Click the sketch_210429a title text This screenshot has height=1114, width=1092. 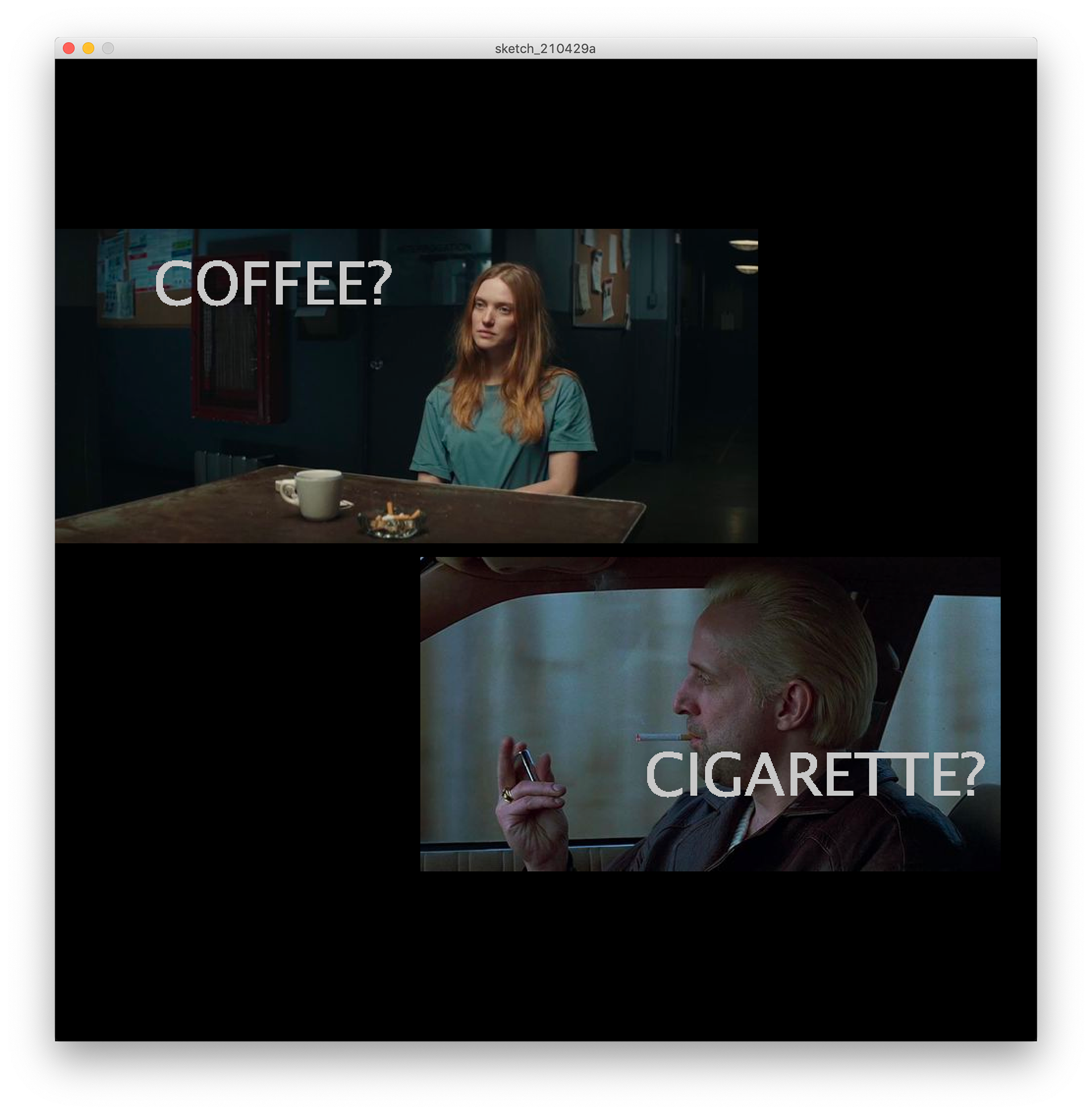click(545, 49)
